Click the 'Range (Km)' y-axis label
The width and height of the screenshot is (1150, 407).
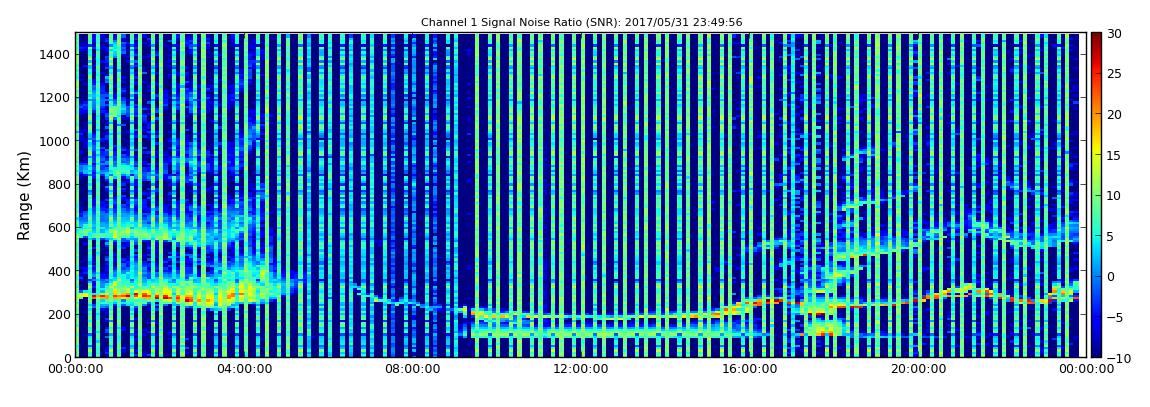pyautogui.click(x=24, y=195)
